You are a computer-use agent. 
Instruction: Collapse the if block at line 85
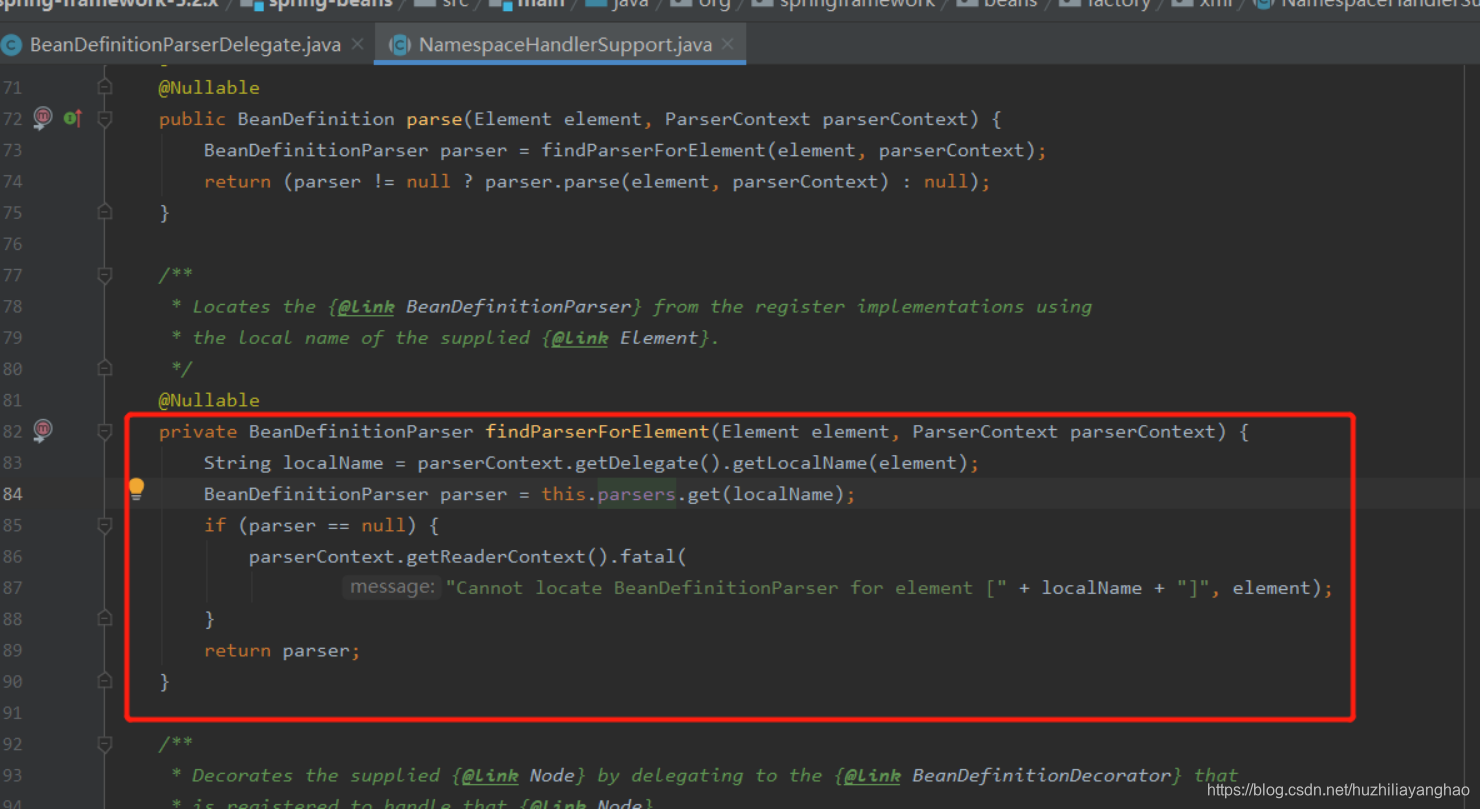pyautogui.click(x=104, y=525)
